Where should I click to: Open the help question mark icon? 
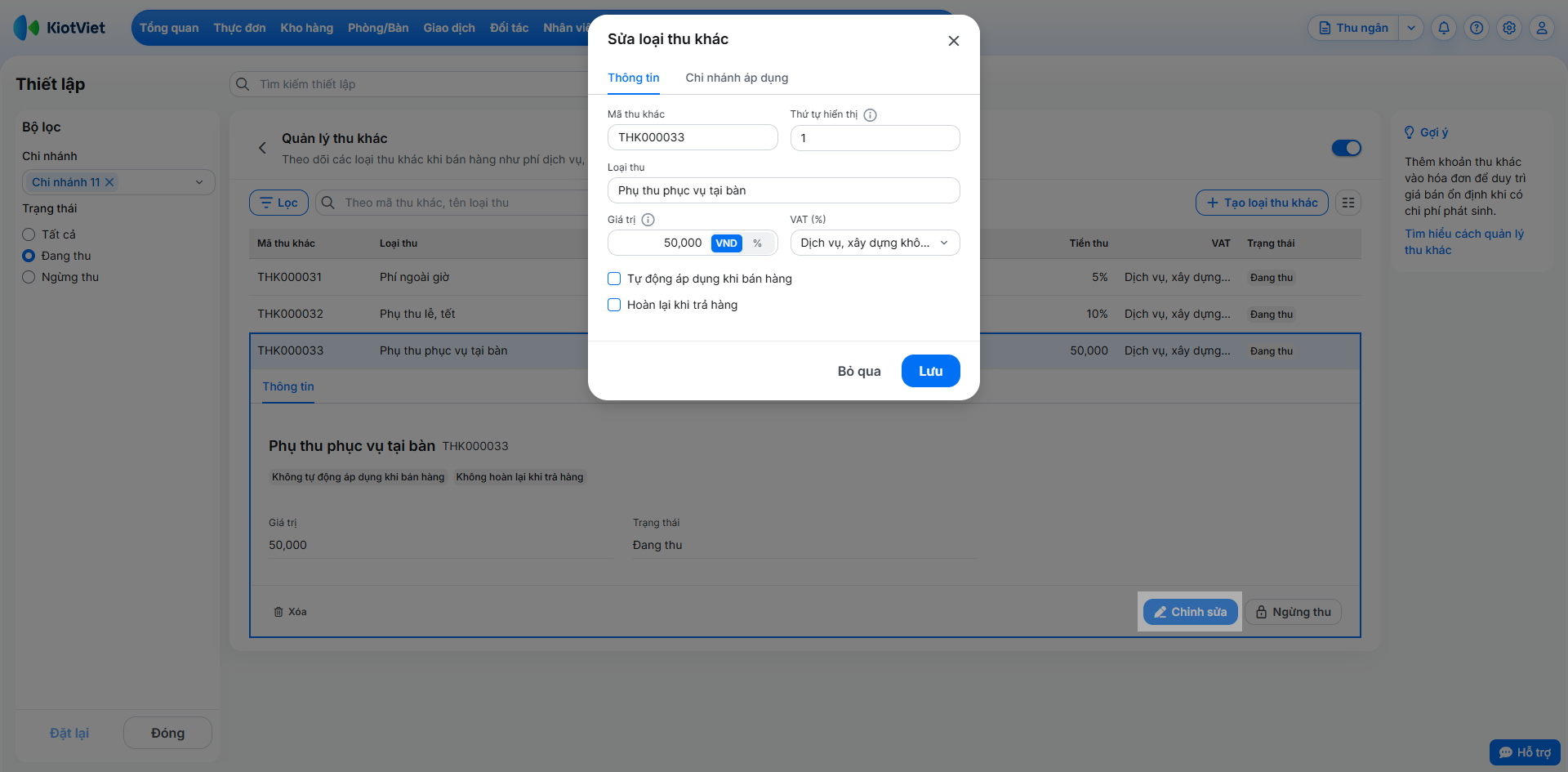tap(1477, 28)
